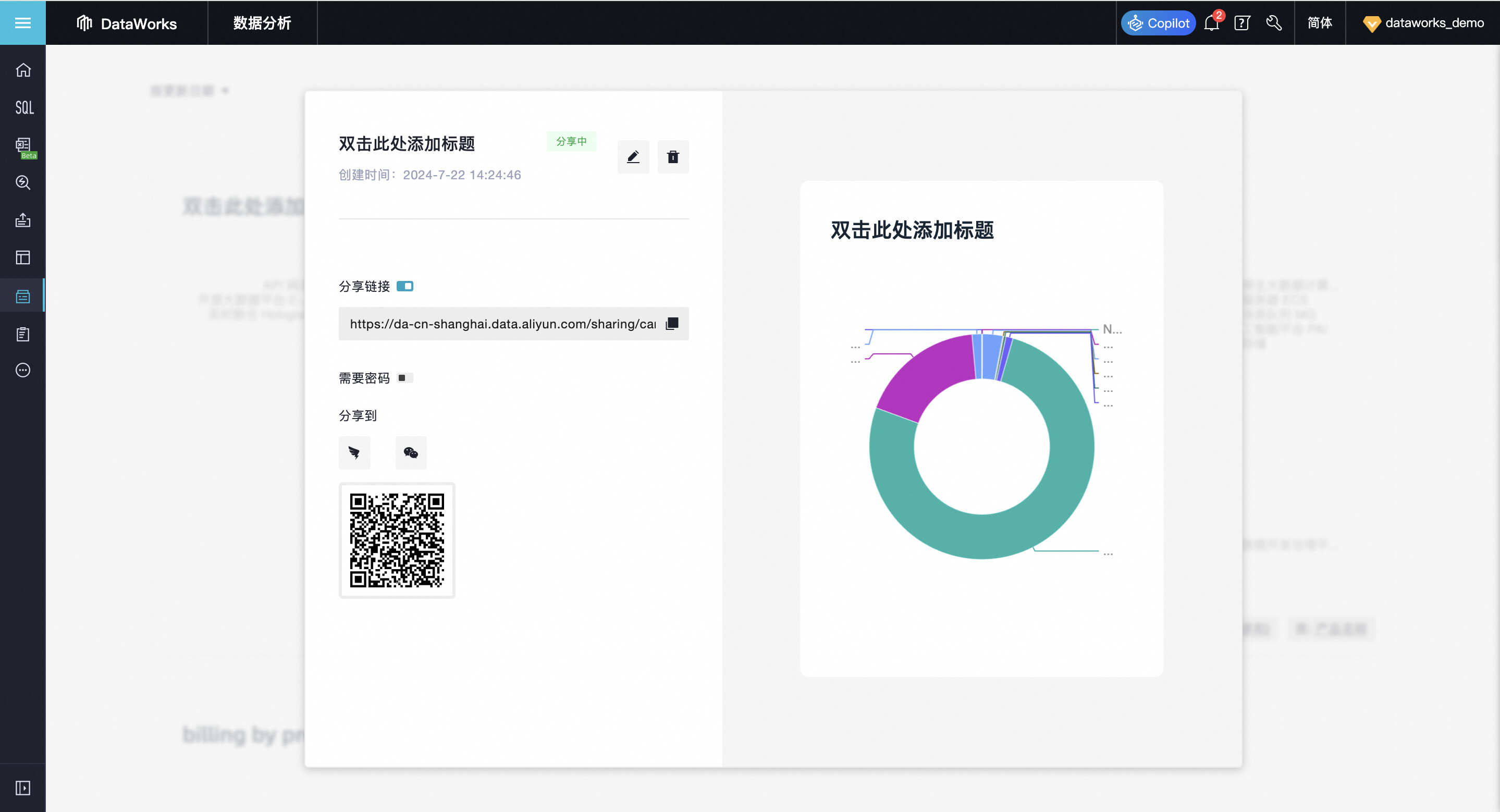The height and width of the screenshot is (812, 1500).
Task: Enable the 需要密码 password toggle
Action: coord(404,378)
